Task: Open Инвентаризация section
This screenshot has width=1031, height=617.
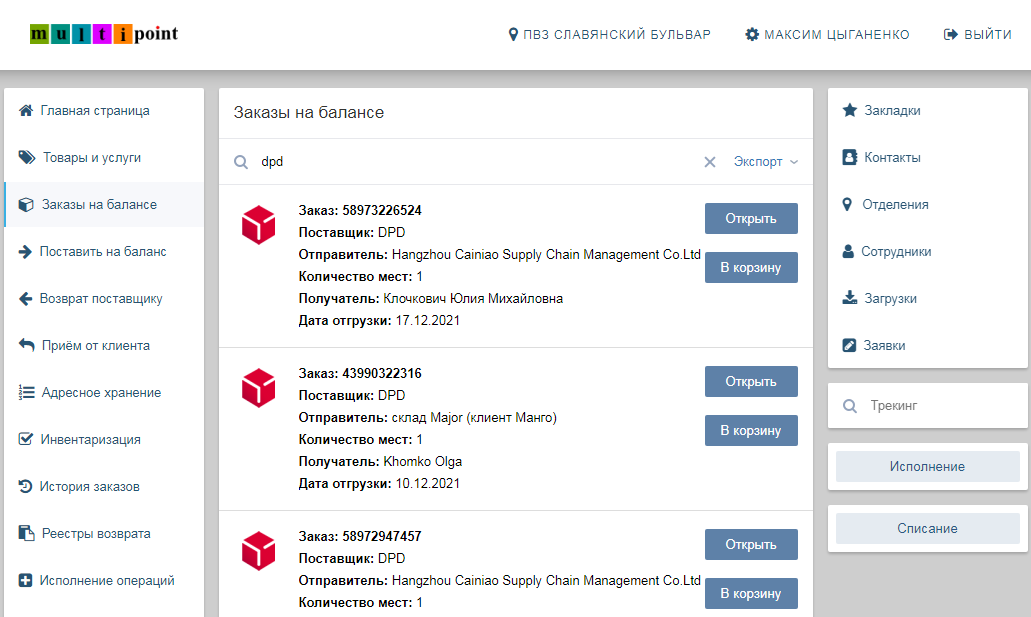Action: [104, 439]
